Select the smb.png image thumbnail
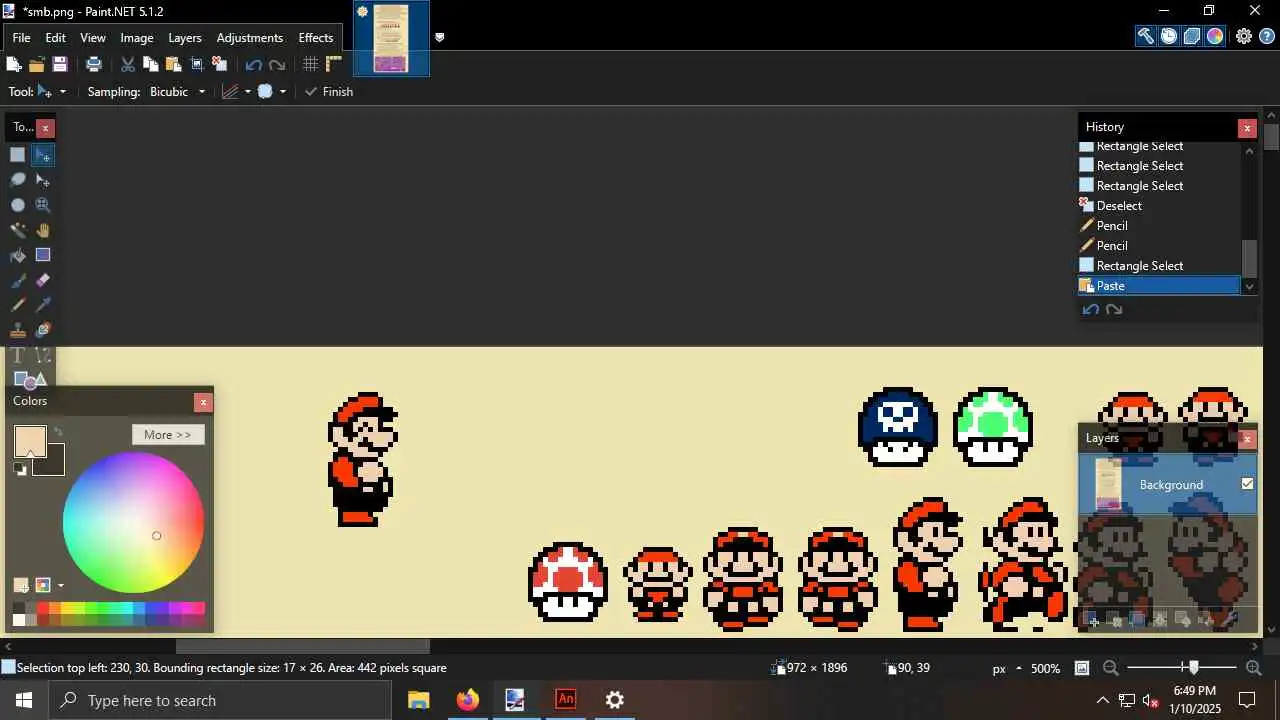This screenshot has height=720, width=1280. pyautogui.click(x=391, y=38)
